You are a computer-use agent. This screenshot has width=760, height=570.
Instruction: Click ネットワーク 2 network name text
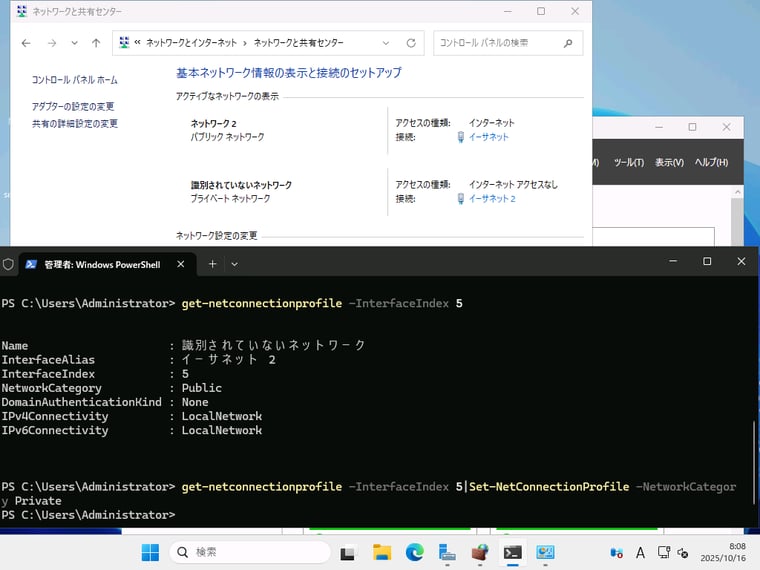pyautogui.click(x=213, y=124)
